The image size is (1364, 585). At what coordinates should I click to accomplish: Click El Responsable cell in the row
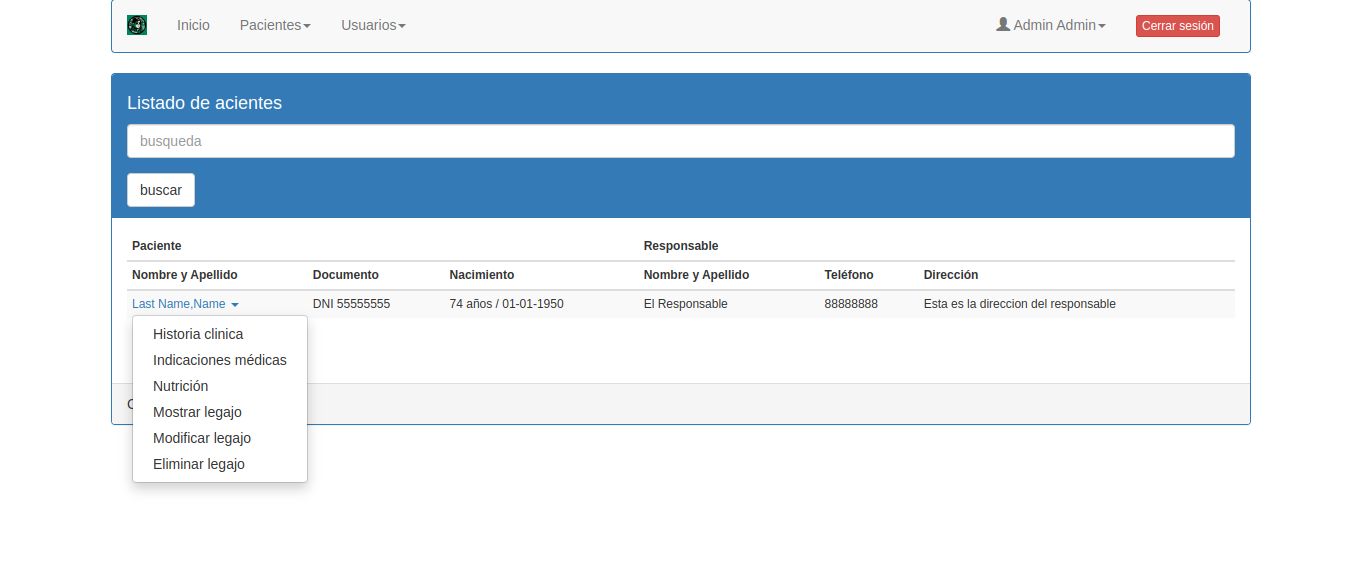point(686,304)
